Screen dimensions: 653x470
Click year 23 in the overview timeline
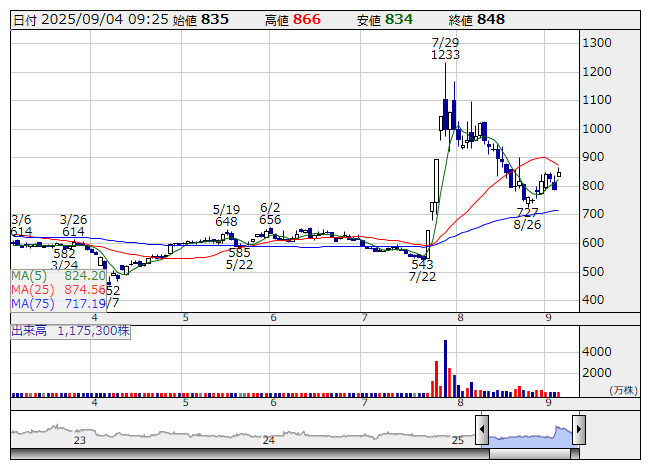tap(79, 440)
